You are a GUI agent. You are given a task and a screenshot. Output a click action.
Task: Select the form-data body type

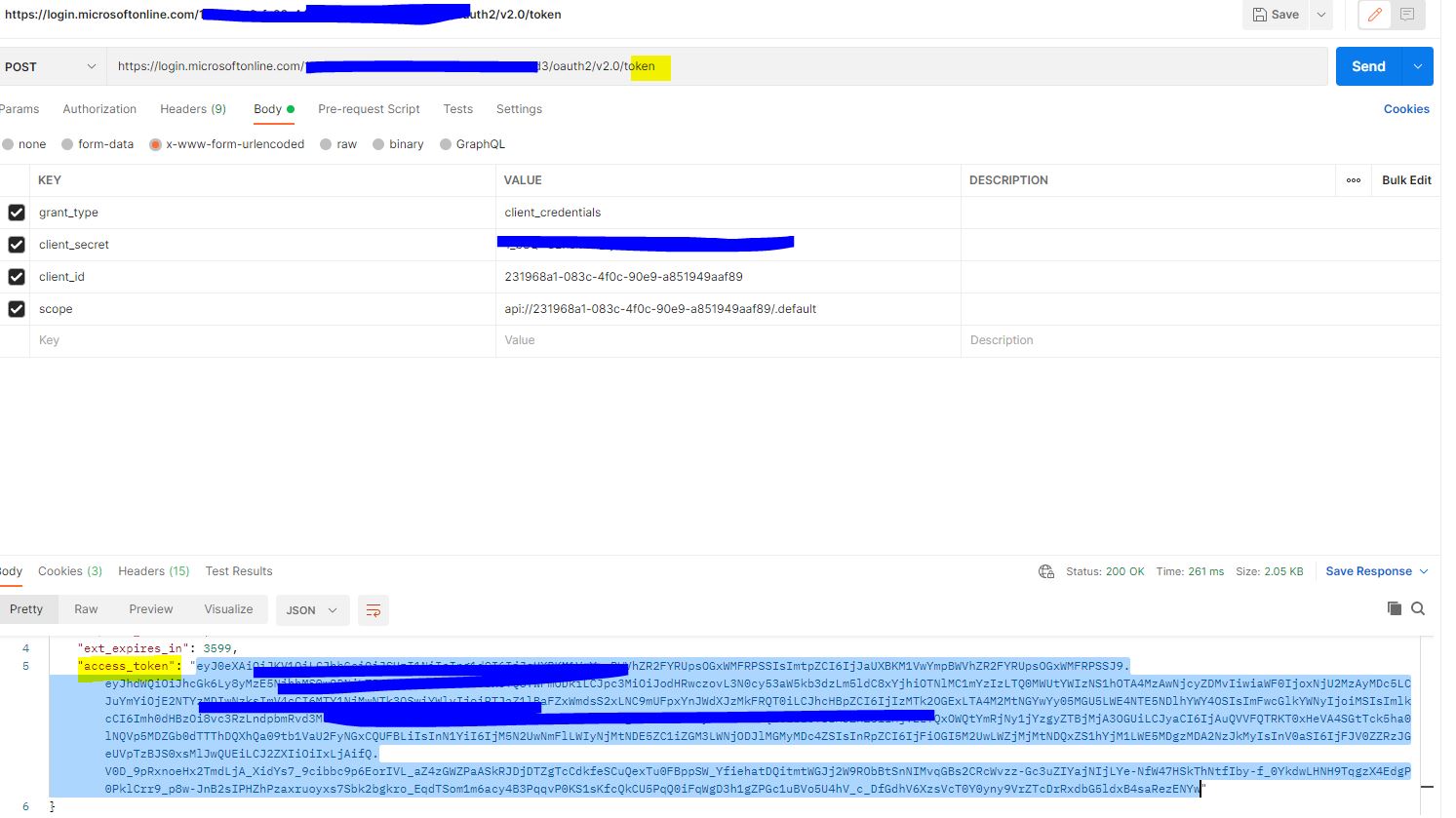(x=98, y=144)
